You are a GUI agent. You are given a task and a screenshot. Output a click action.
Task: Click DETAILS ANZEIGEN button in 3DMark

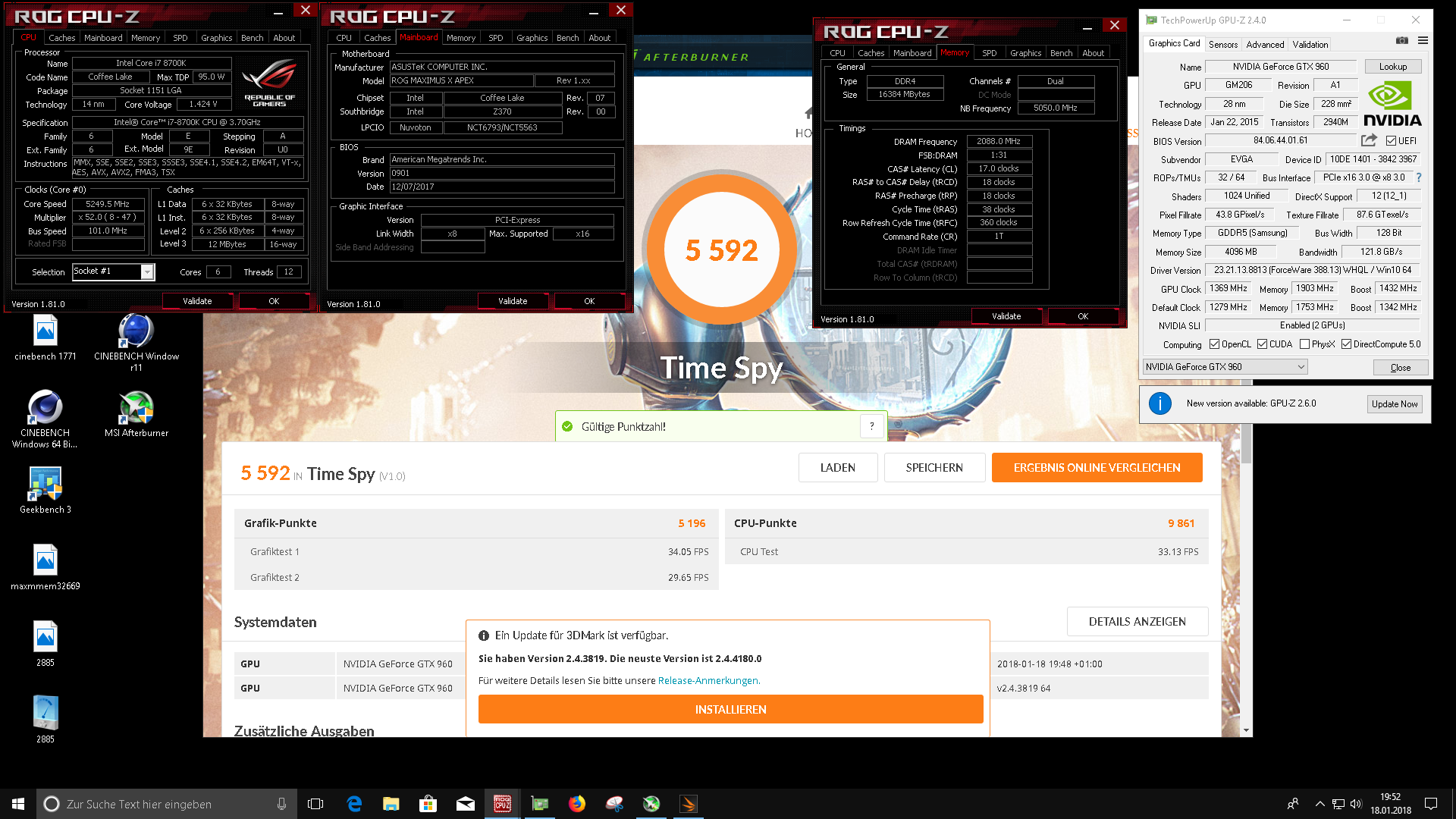1137,622
